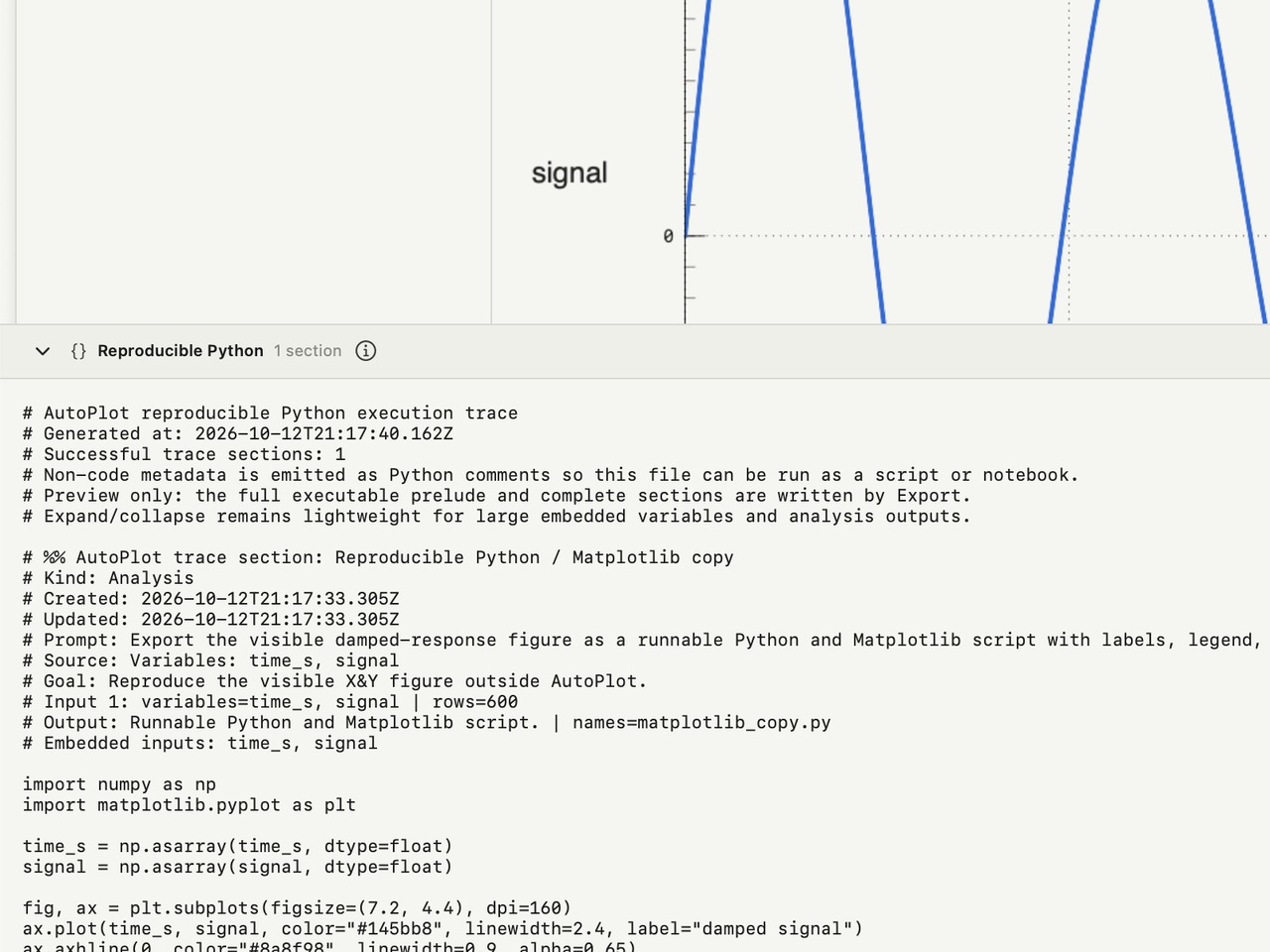The height and width of the screenshot is (952, 1270).
Task: Click the curly braces code icon
Action: click(78, 351)
